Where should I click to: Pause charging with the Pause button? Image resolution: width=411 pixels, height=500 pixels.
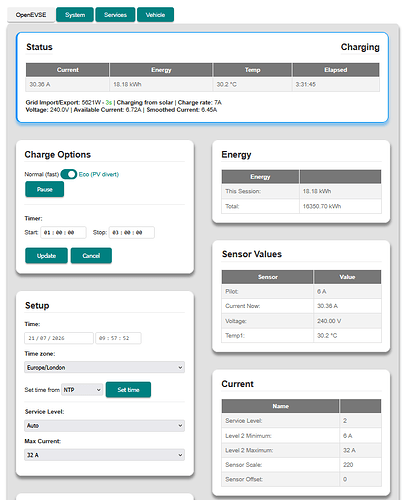tap(45, 189)
